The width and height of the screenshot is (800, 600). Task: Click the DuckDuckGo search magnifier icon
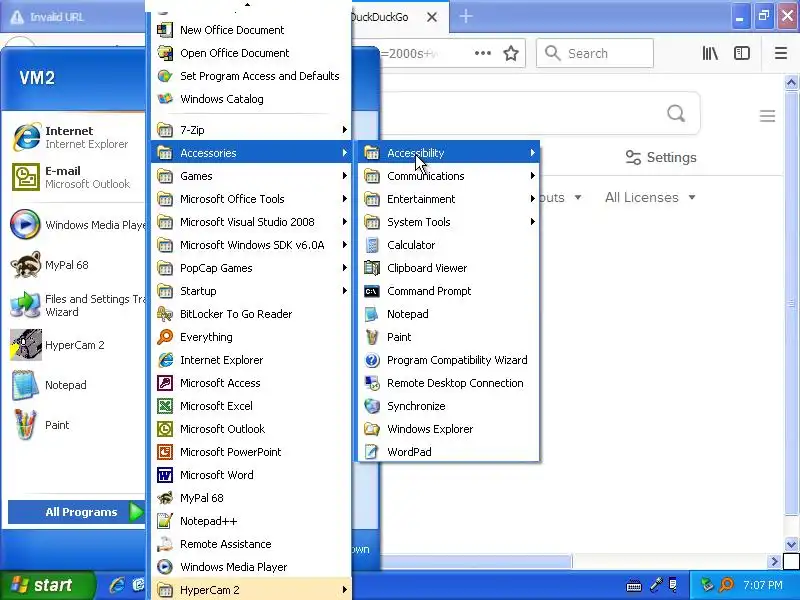[x=676, y=113]
